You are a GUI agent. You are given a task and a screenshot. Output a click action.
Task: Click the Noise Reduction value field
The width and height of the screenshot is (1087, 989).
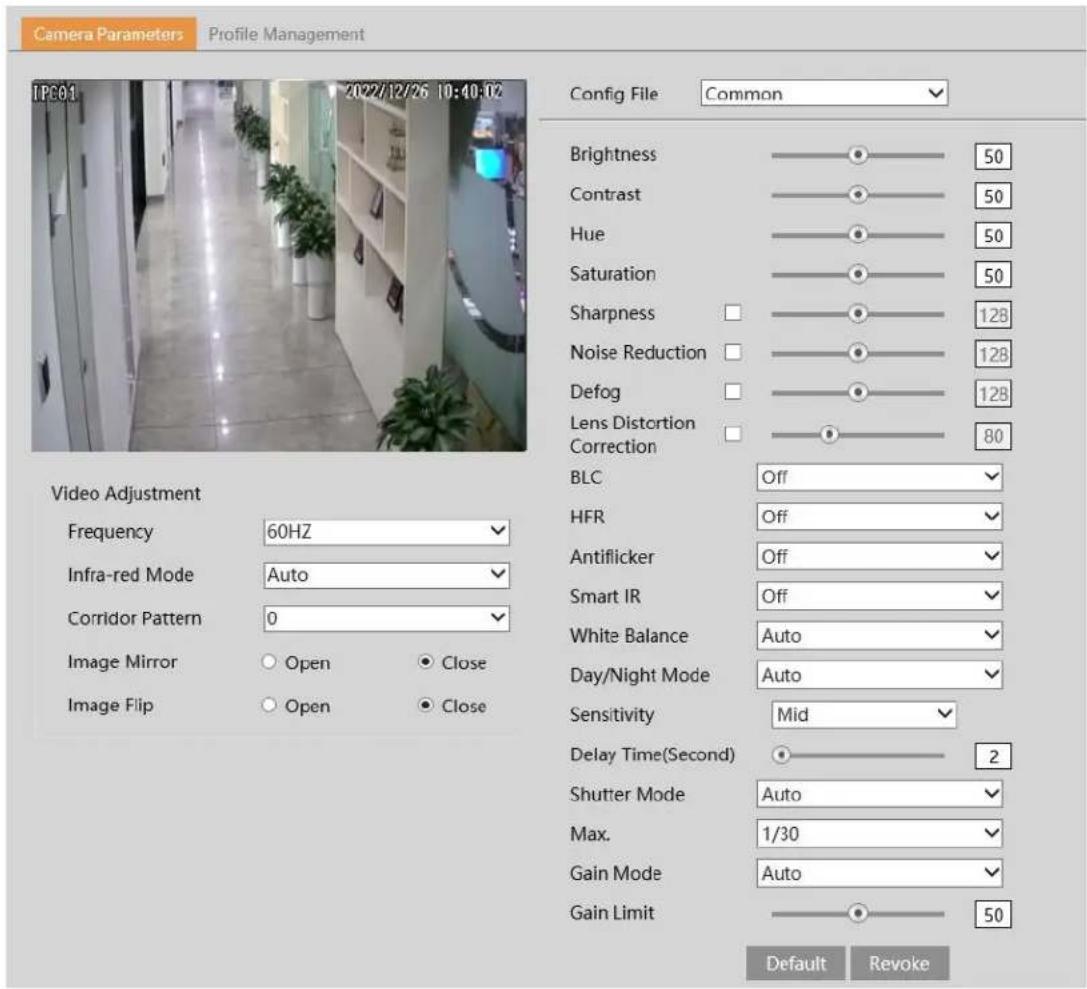(x=993, y=355)
